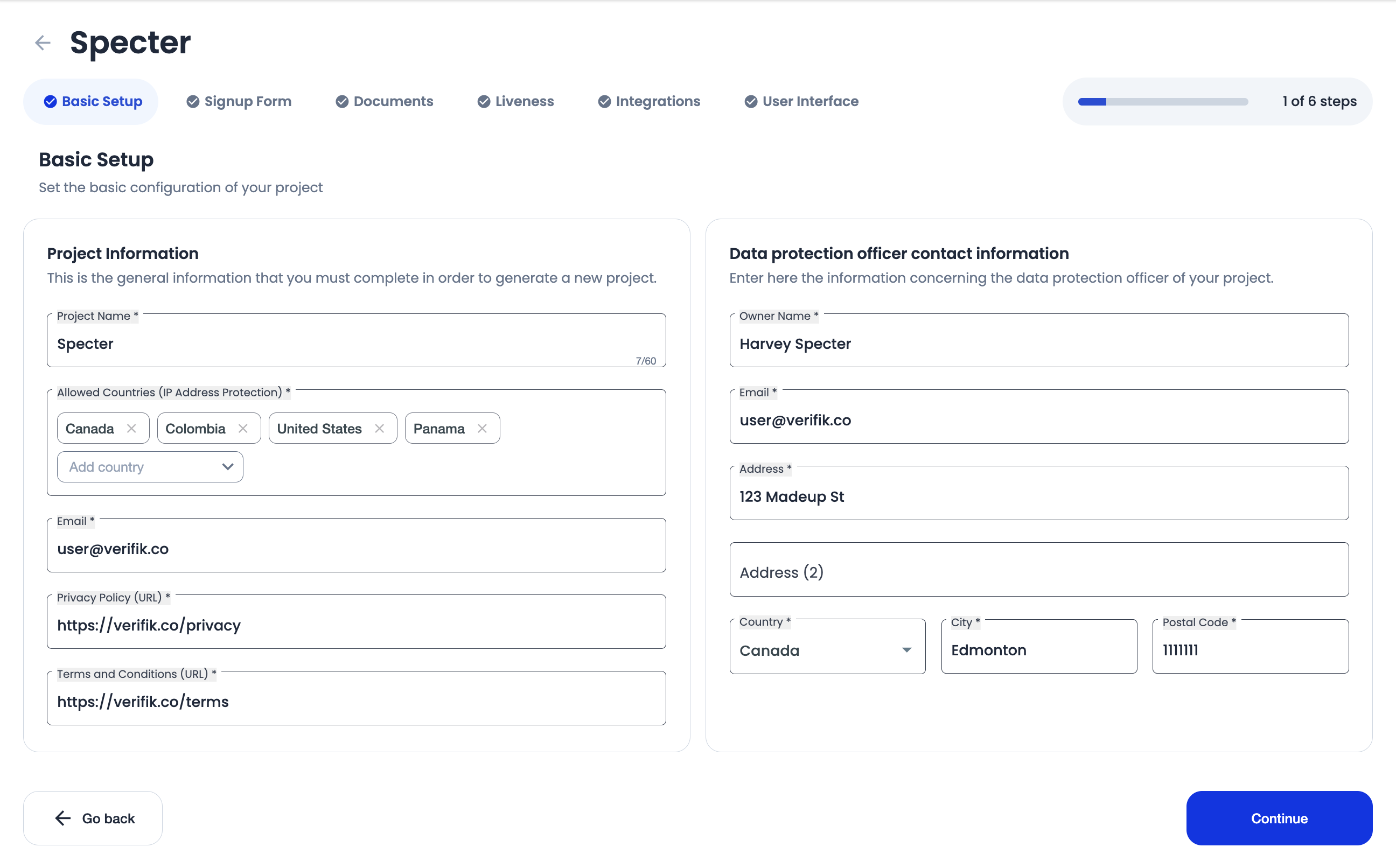Remove Colombia chip with its X icon

[243, 428]
